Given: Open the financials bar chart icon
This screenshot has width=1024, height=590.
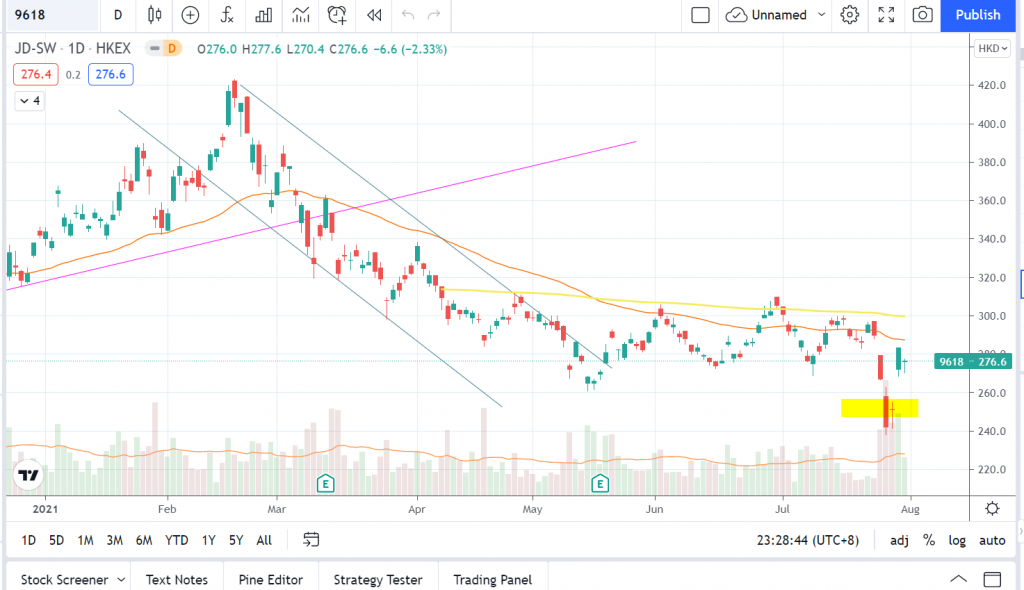Looking at the screenshot, I should point(264,15).
